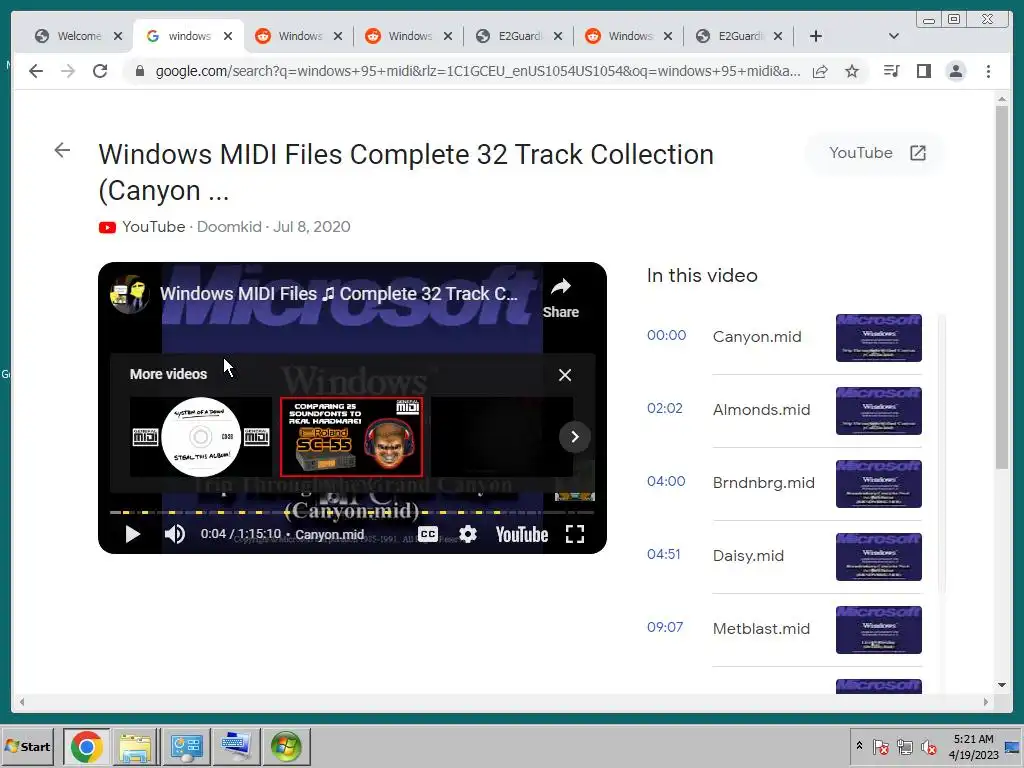
Task: Reload the current page
Action: pos(100,71)
